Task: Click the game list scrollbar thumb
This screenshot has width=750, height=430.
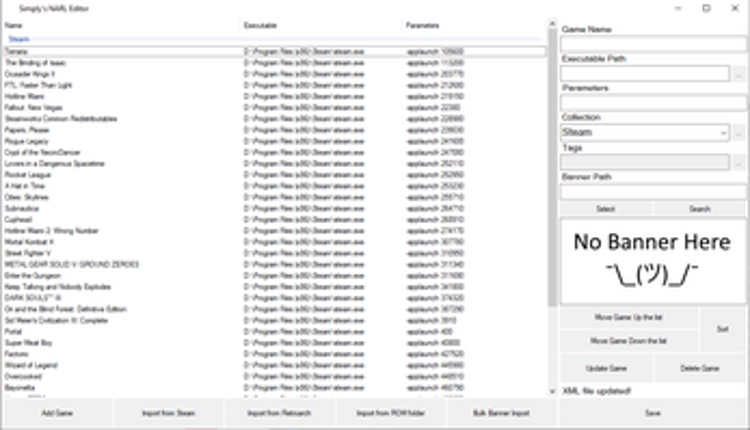Action: pos(552,167)
